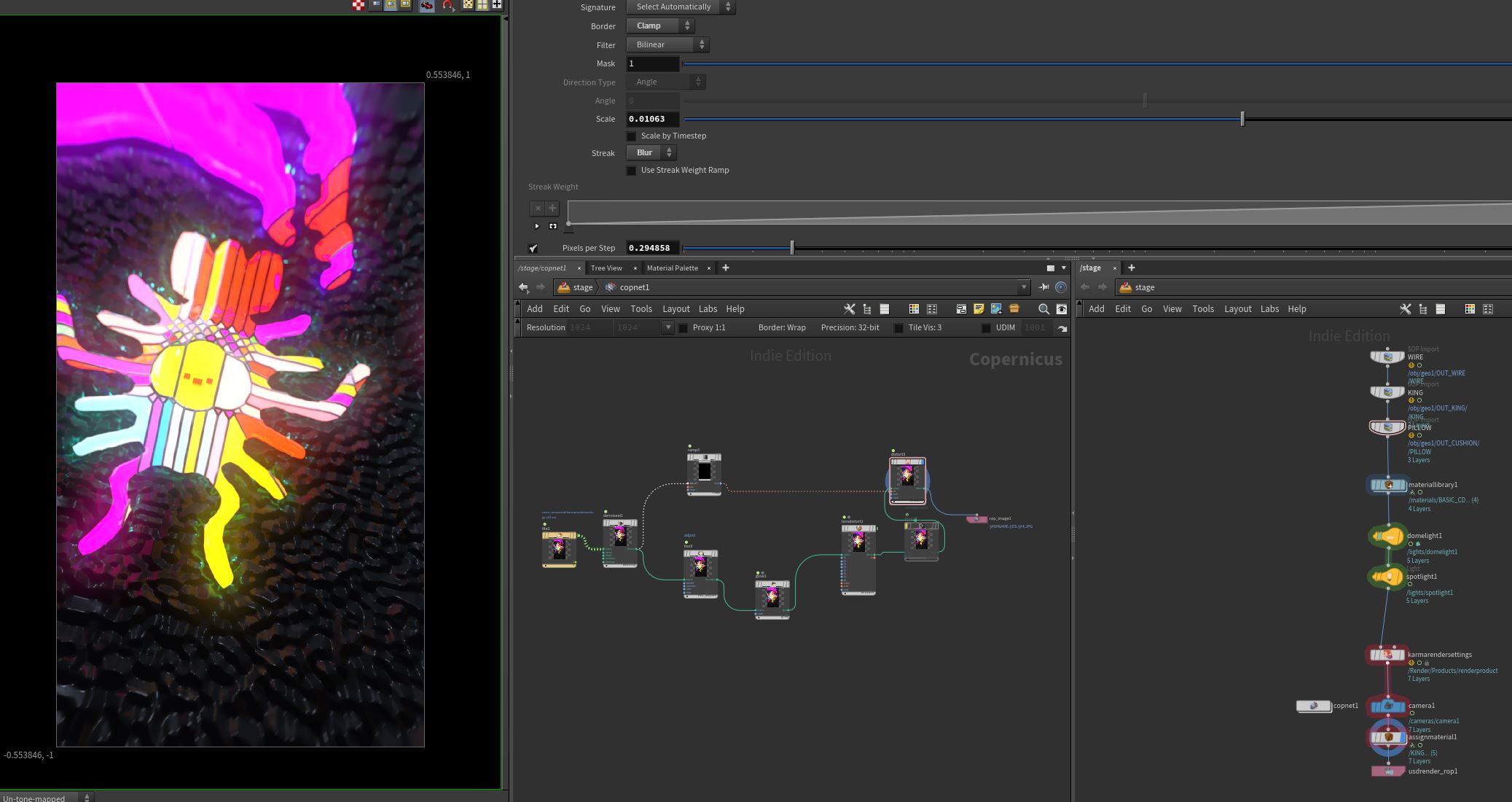
Task: Open the wrench tools icon in copnet1 pane
Action: click(849, 309)
